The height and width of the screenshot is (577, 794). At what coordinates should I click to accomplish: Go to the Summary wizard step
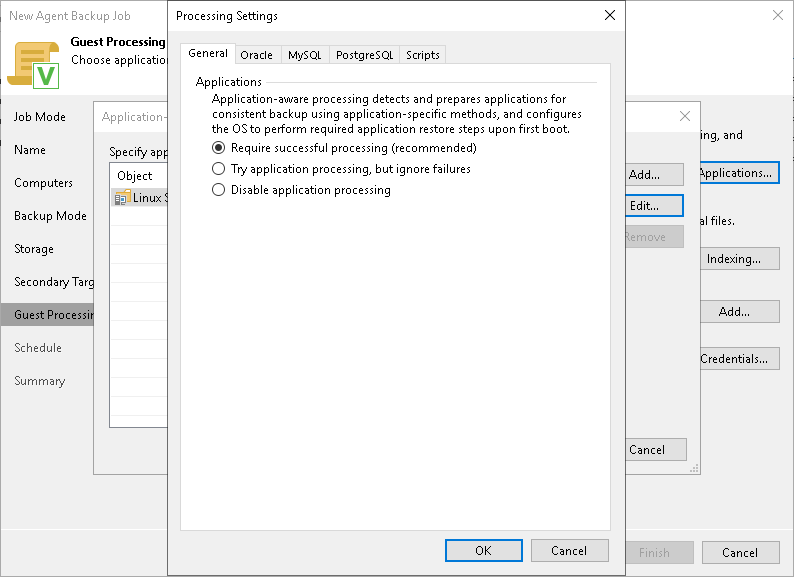click(x=39, y=380)
